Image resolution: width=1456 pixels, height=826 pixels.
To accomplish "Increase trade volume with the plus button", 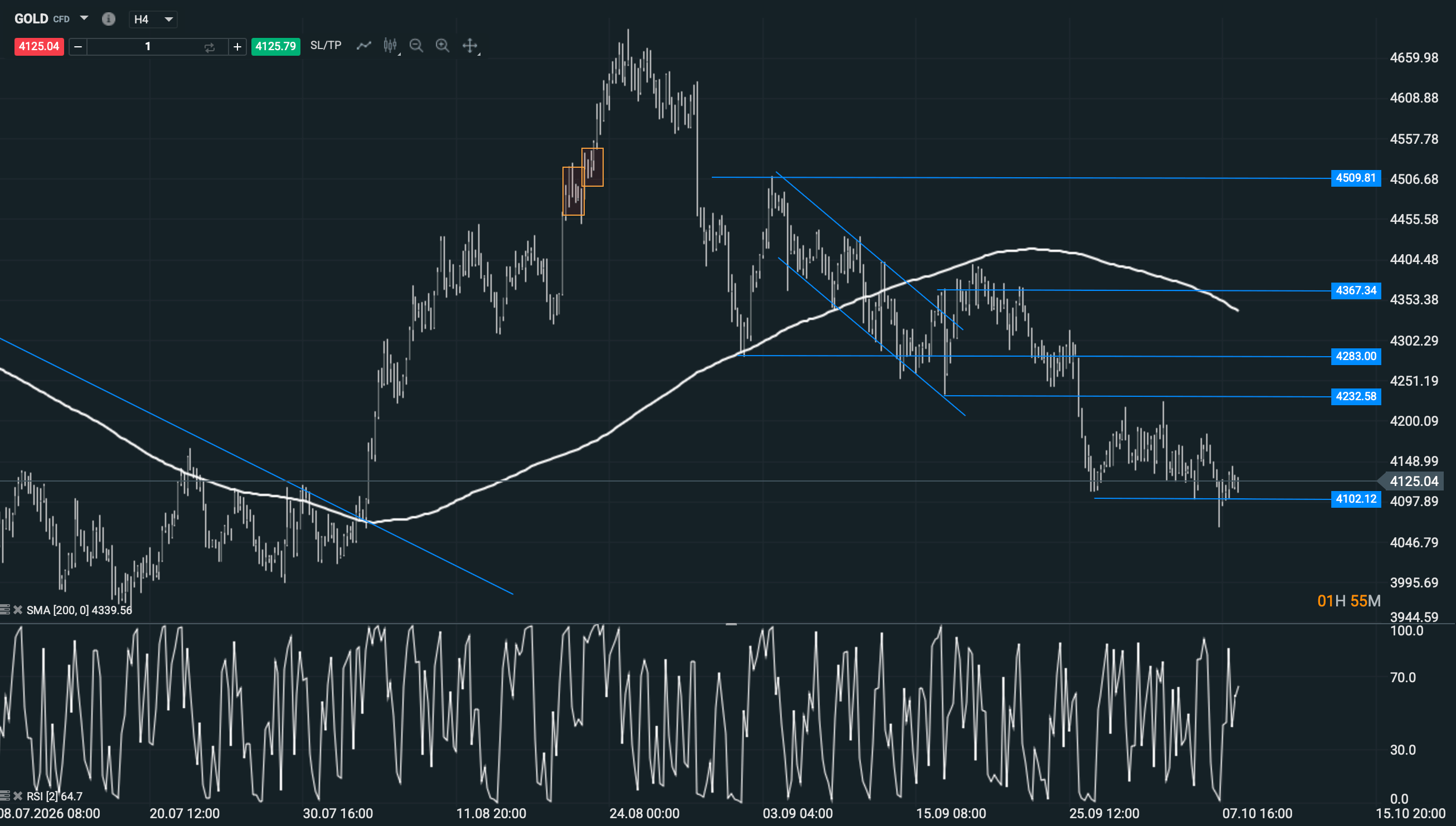I will [237, 46].
